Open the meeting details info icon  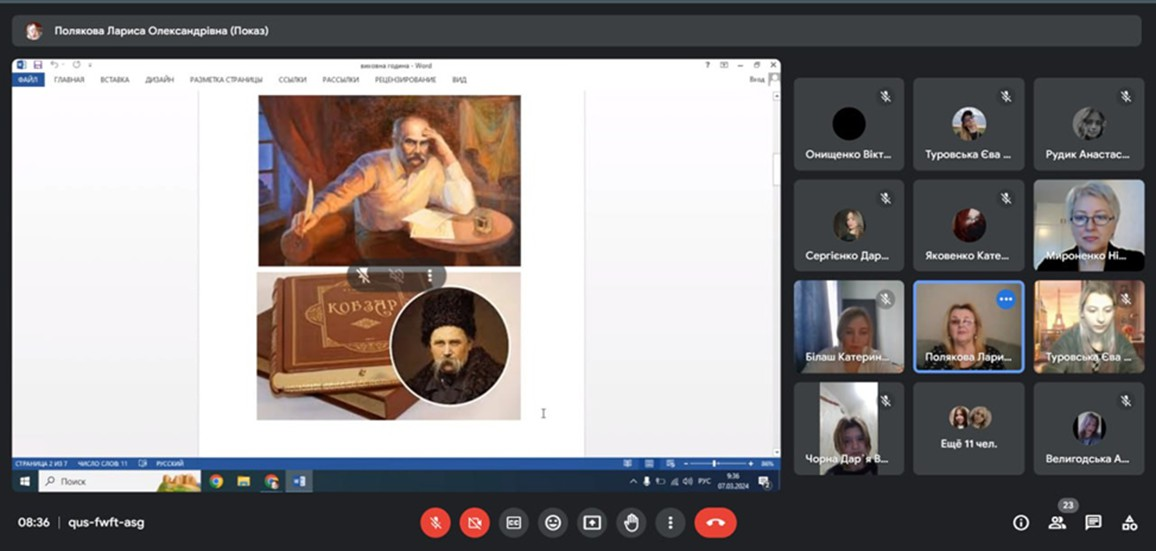pos(1021,523)
